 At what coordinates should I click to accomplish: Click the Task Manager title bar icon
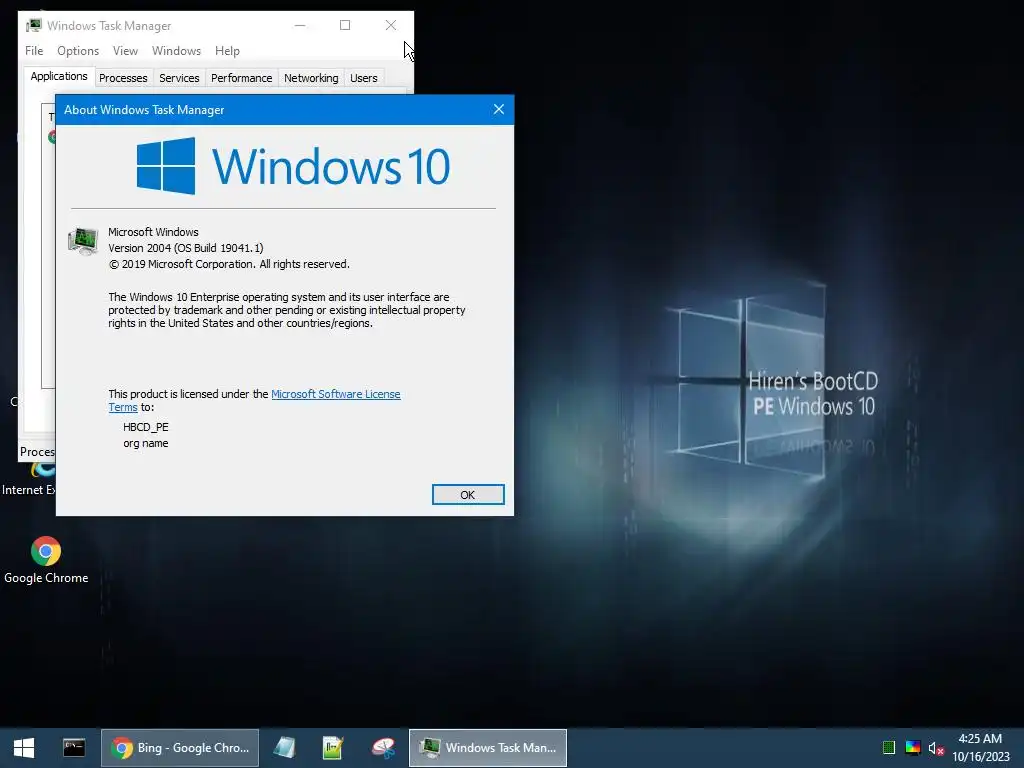34,25
